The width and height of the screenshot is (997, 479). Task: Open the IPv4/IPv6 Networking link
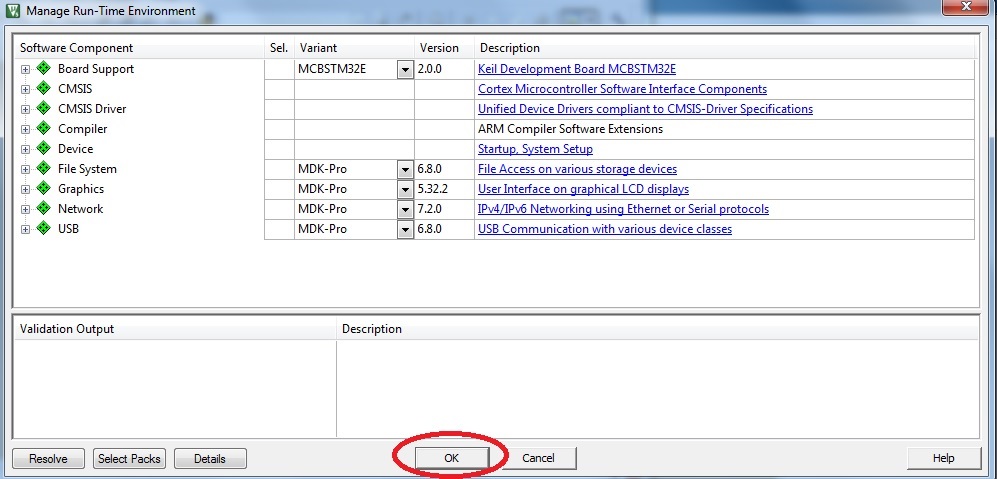[x=623, y=209]
